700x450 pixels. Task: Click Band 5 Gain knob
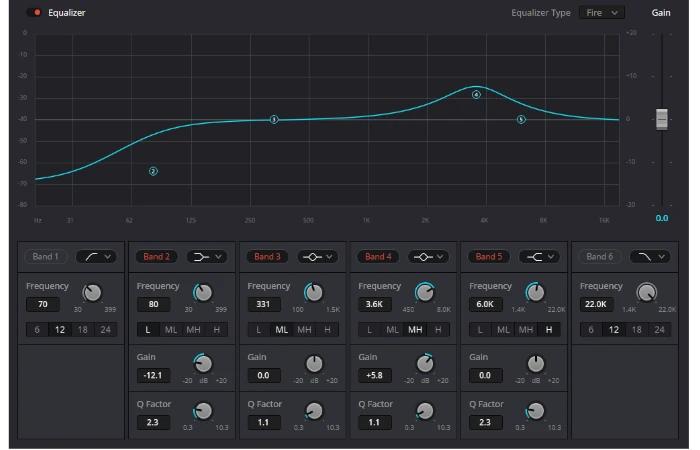click(x=535, y=364)
